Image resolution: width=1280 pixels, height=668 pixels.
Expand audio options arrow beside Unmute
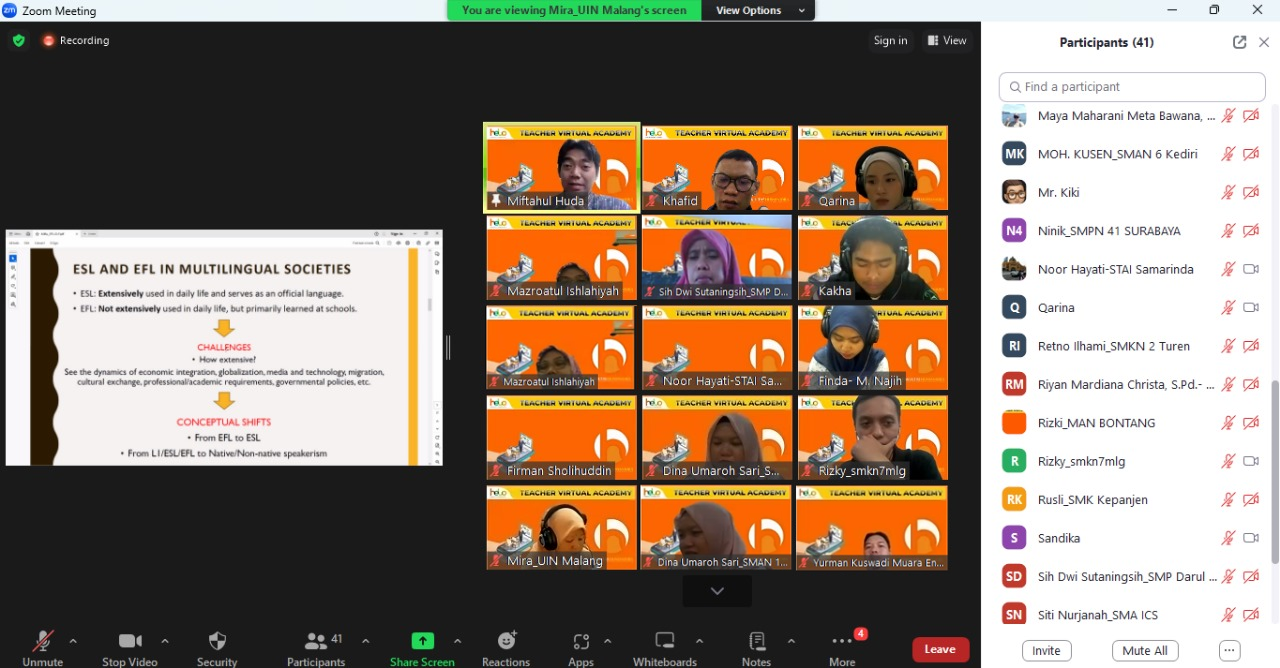[x=73, y=641]
